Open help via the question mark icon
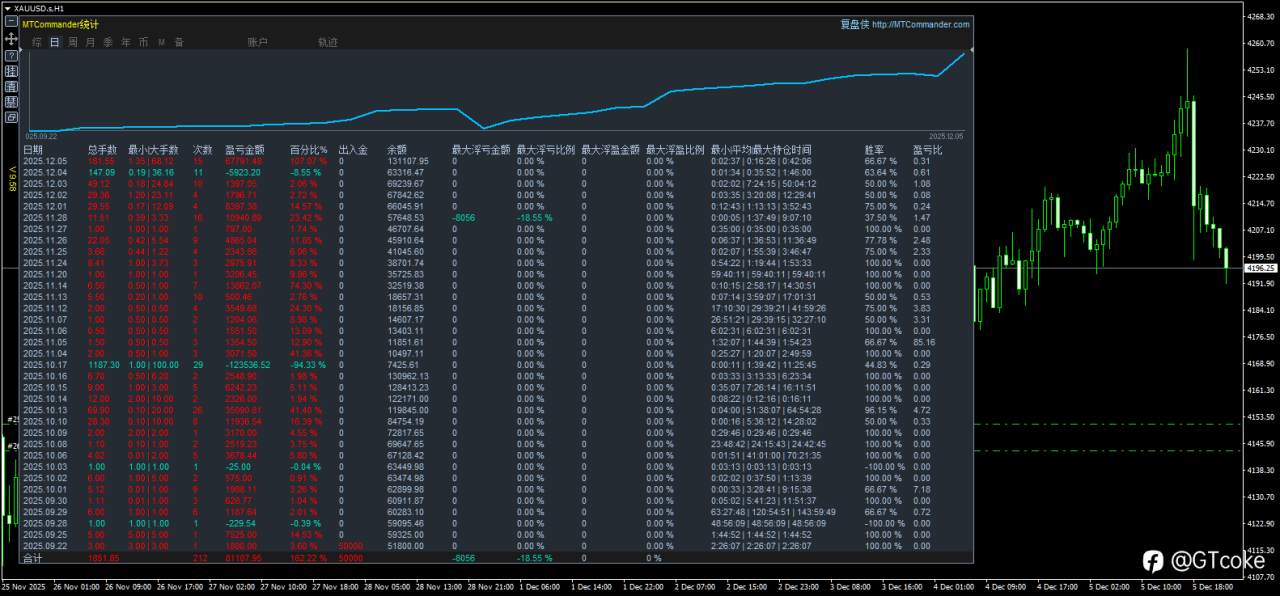 tap(11, 55)
